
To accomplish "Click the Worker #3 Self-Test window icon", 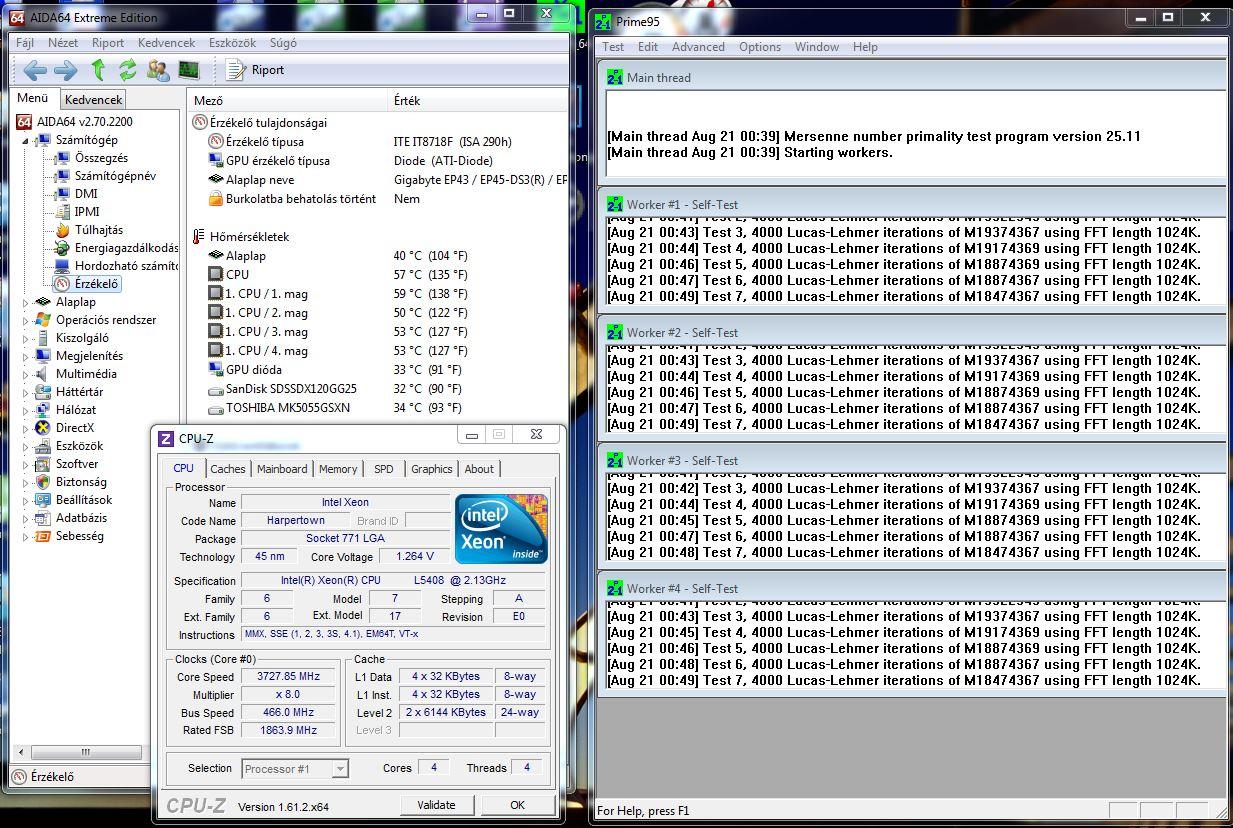I will point(615,460).
